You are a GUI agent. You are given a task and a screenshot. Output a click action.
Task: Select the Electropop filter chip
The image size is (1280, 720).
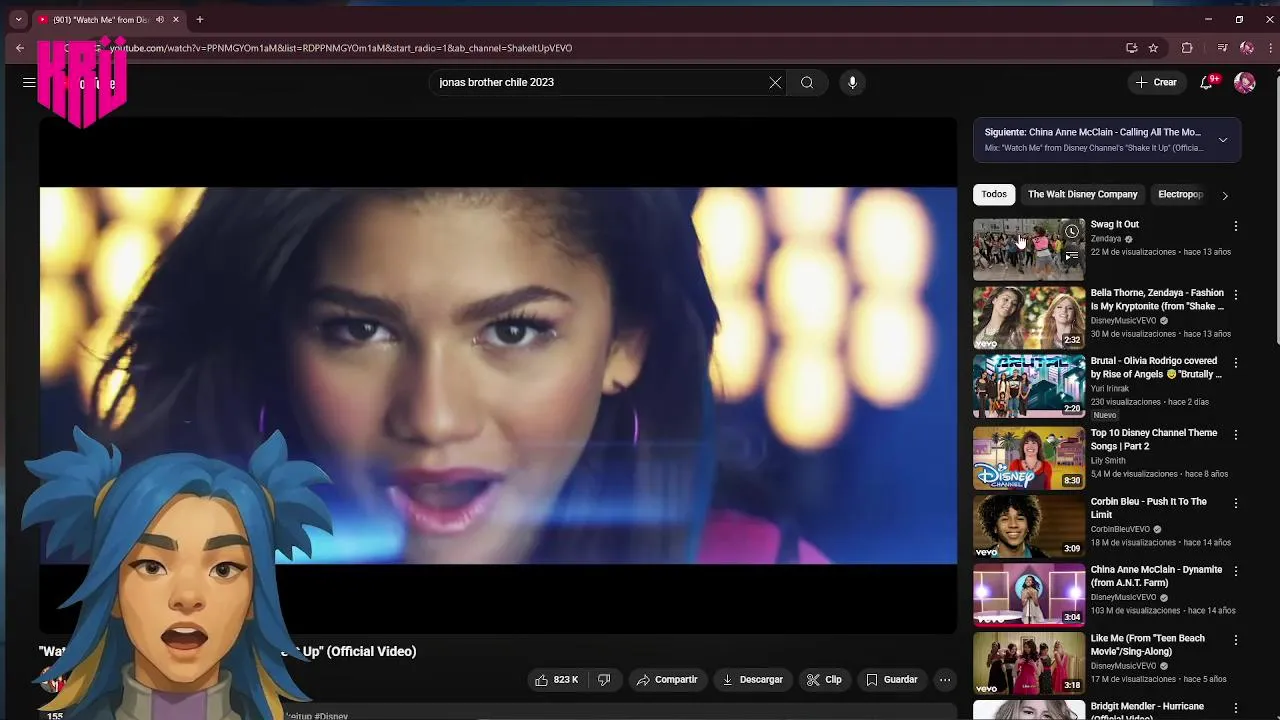click(1180, 194)
